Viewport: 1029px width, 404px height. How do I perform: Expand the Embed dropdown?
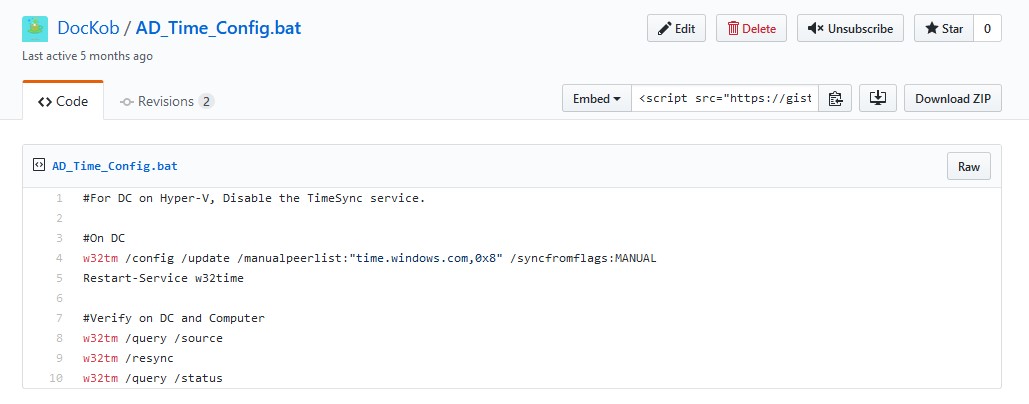(x=597, y=99)
